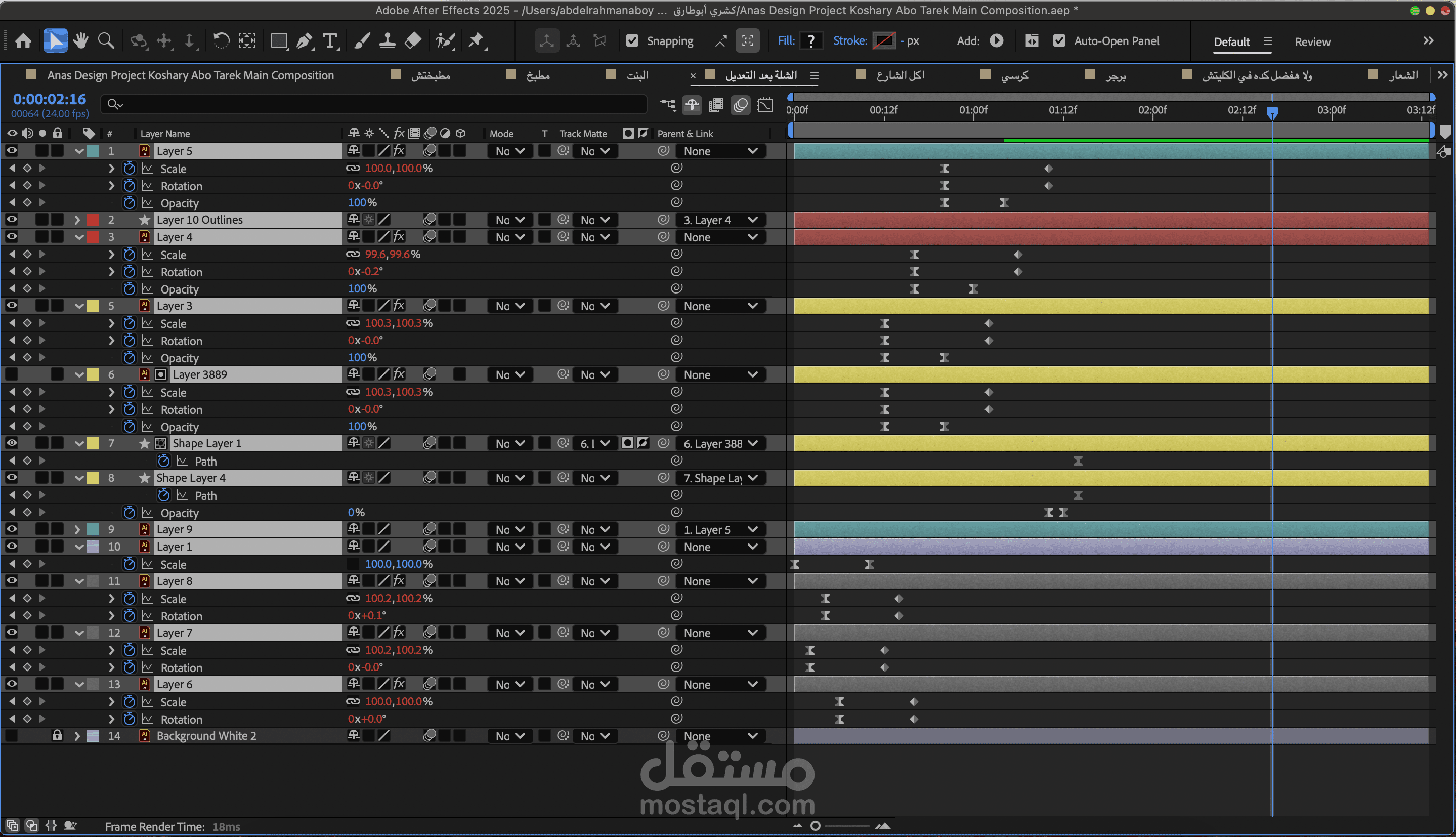The width and height of the screenshot is (1456, 837).
Task: Select the Type tool
Action: pos(330,41)
